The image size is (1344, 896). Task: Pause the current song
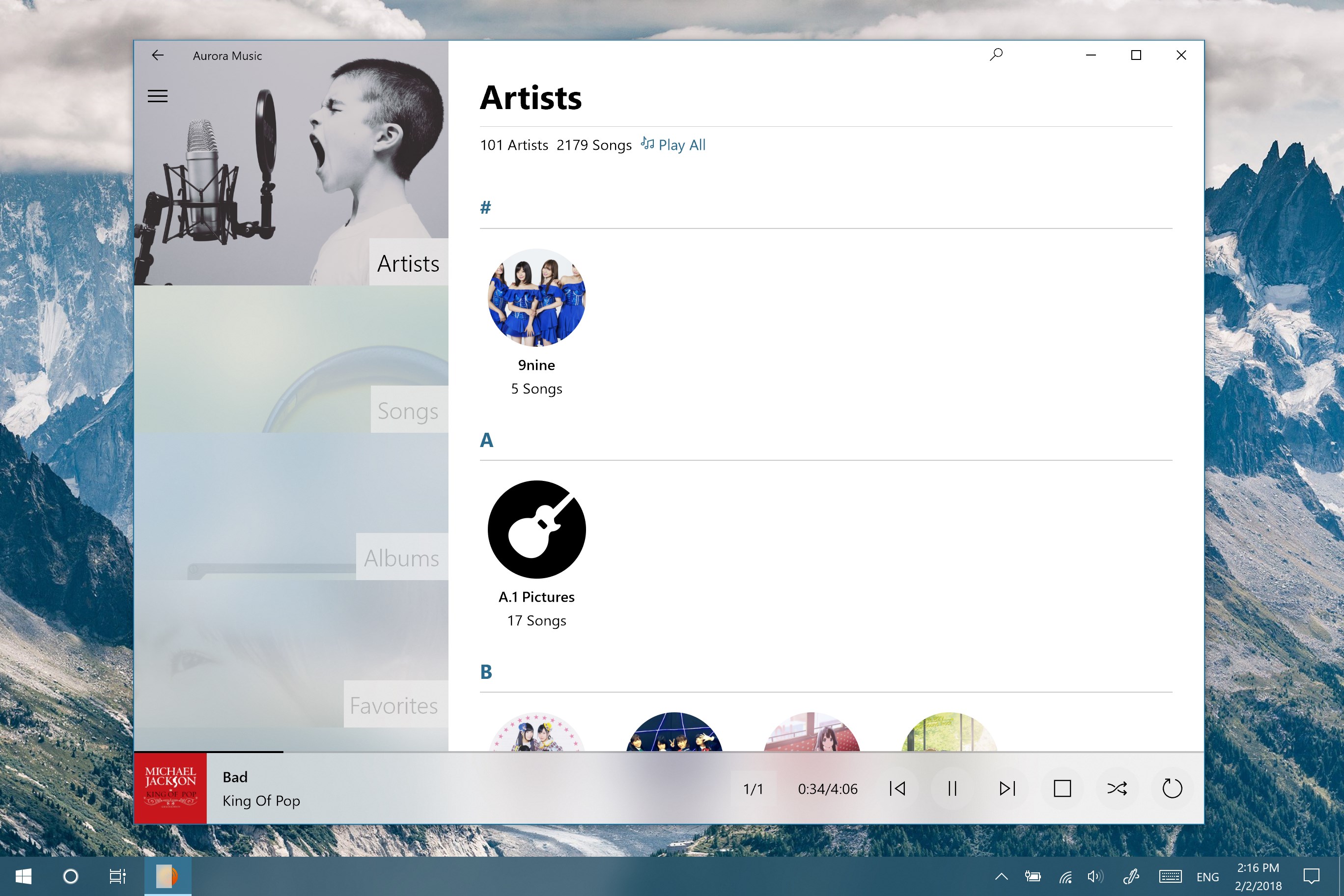click(952, 788)
